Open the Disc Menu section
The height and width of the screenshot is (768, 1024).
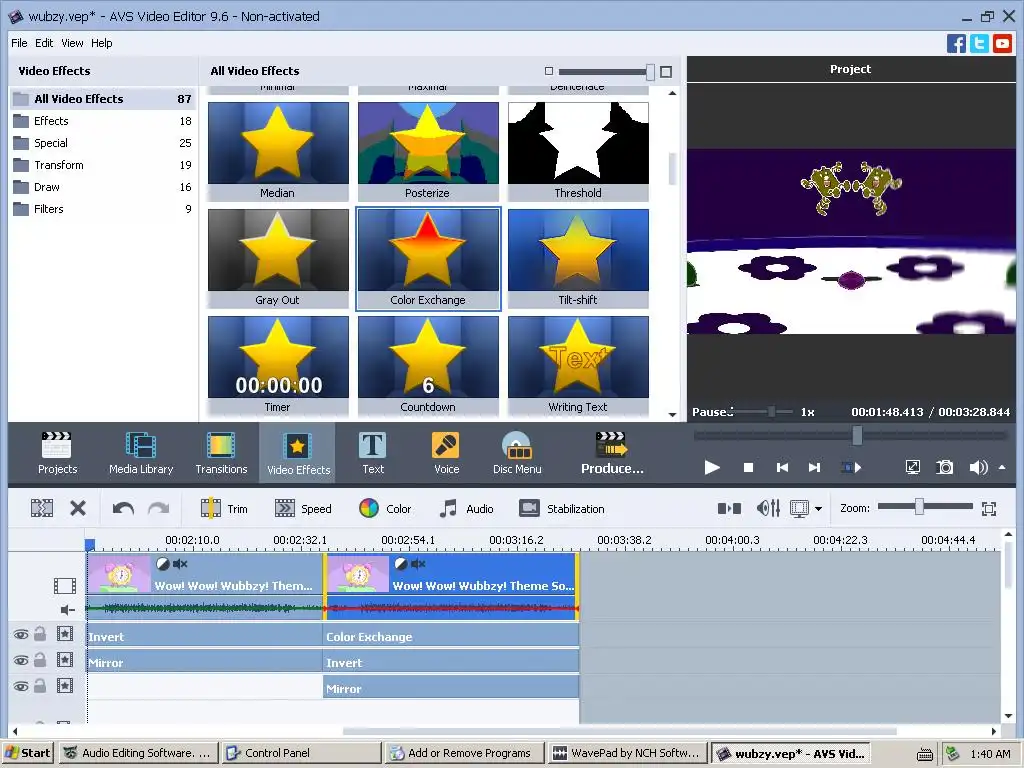[x=517, y=453]
